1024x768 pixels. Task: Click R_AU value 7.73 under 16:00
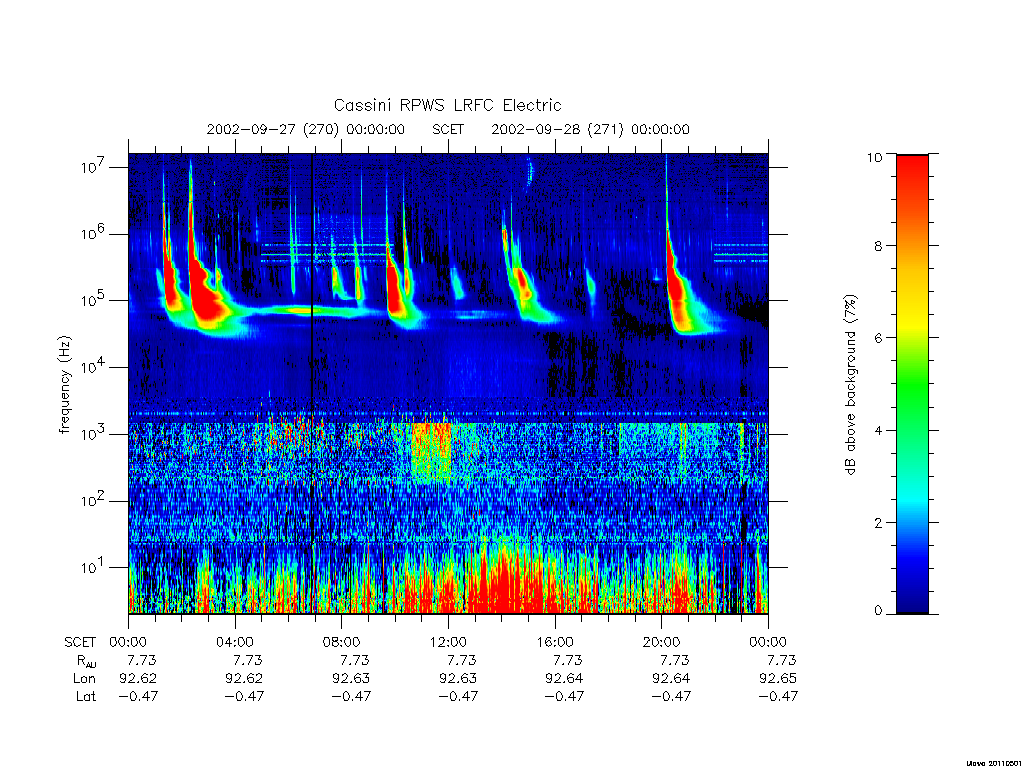point(568,660)
